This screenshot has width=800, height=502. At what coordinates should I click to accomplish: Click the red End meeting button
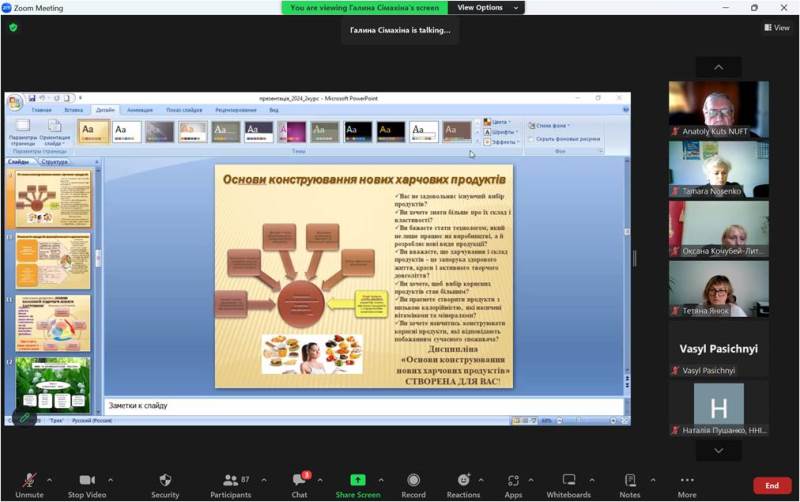click(x=771, y=486)
